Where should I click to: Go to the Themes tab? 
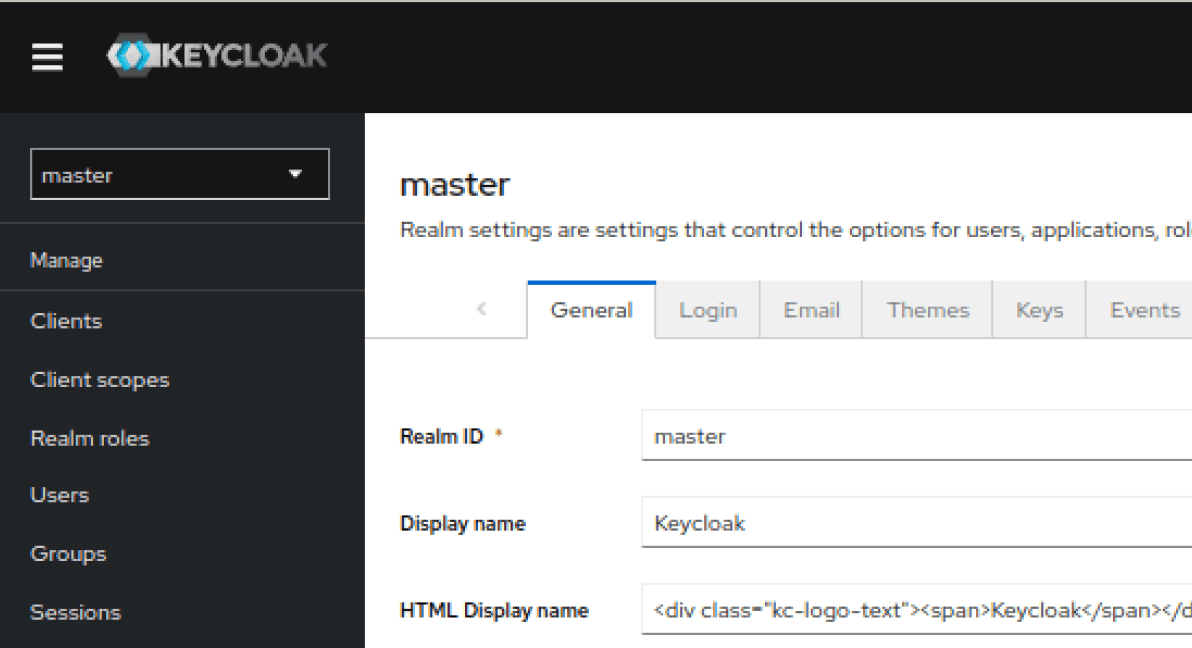[x=928, y=311]
